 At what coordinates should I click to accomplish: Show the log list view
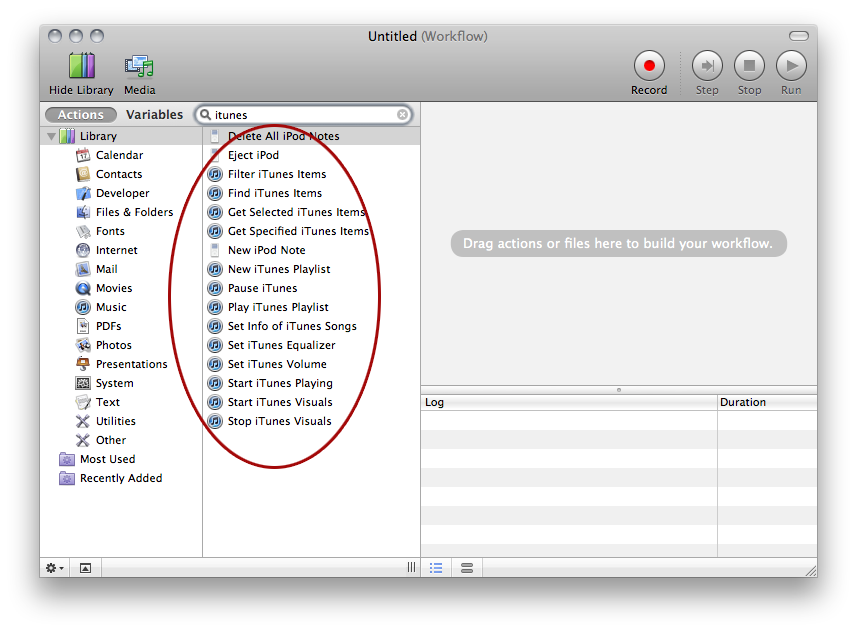(436, 568)
